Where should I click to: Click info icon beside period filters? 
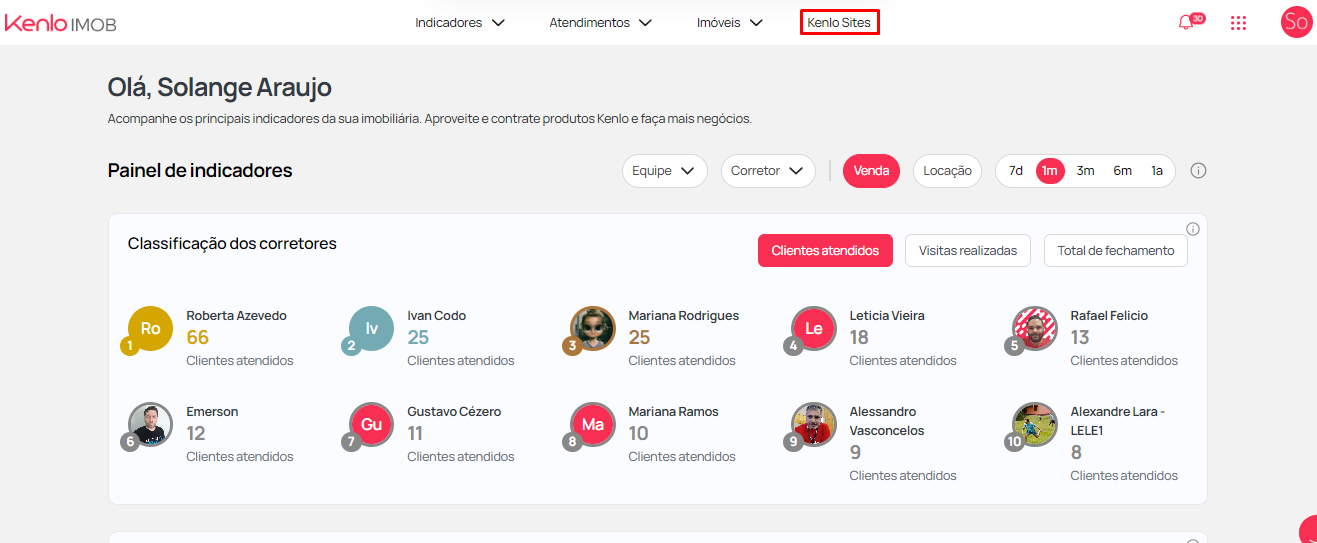(1199, 171)
